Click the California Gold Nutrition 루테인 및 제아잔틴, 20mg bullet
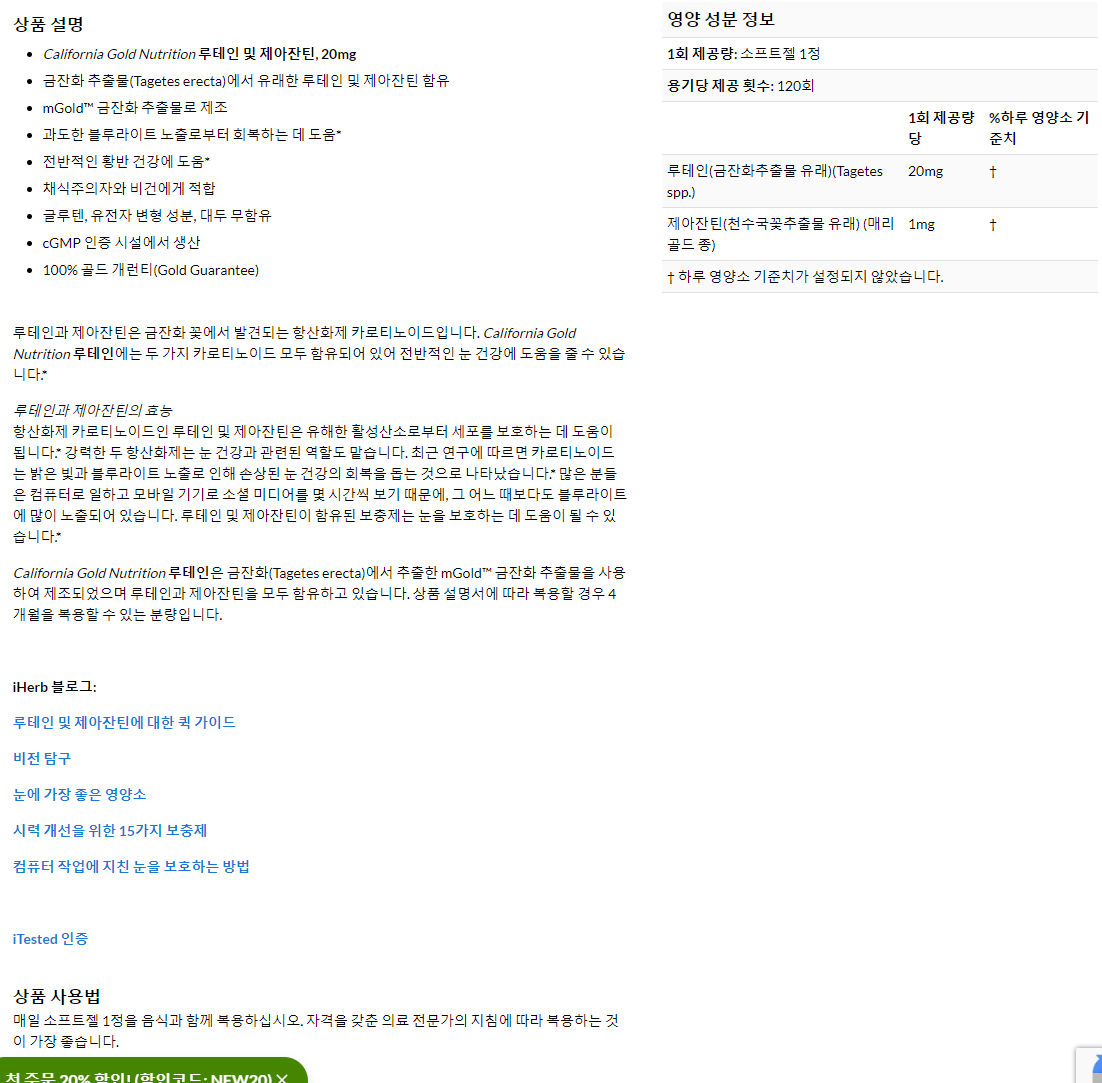Image resolution: width=1102 pixels, height=1083 pixels. (200, 54)
